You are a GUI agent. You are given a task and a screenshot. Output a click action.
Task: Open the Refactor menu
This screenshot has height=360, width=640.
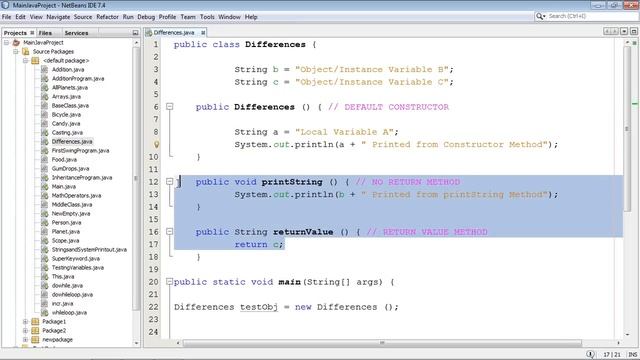(107, 17)
